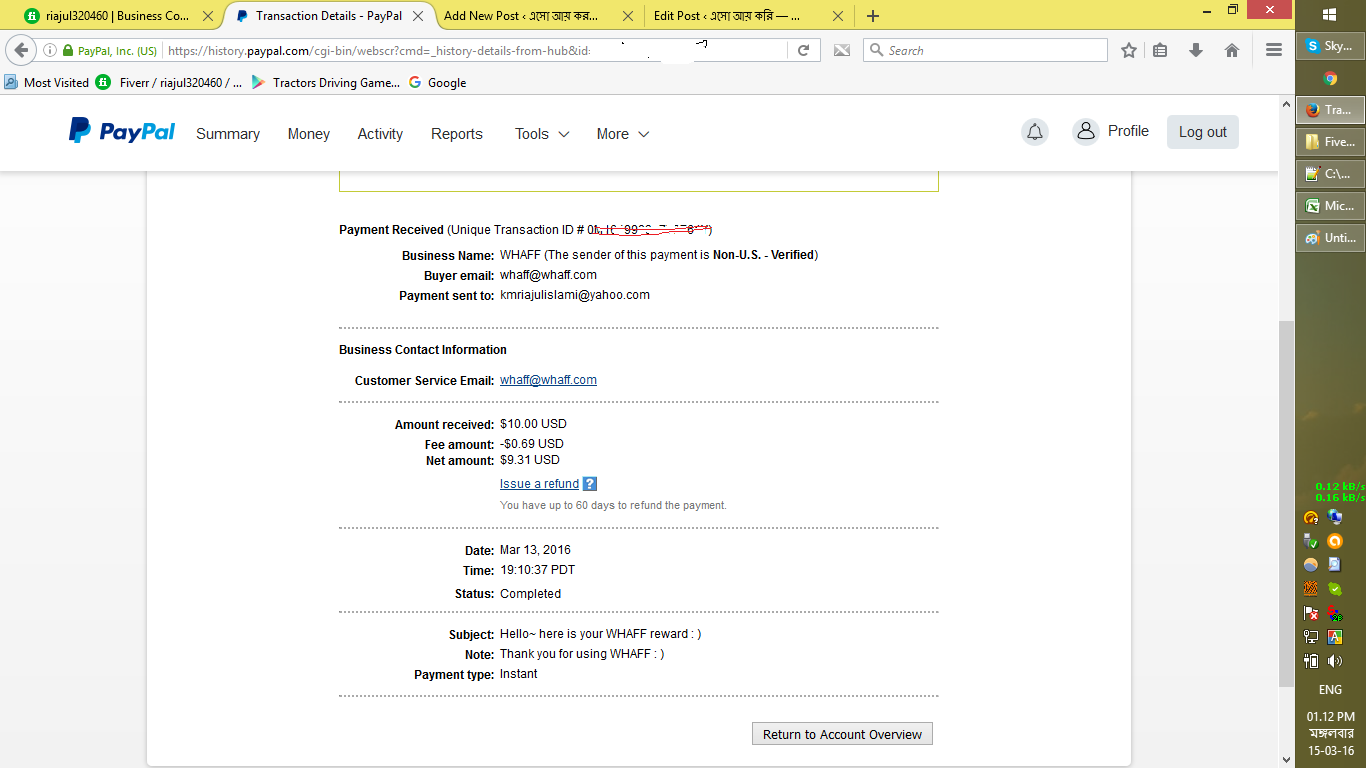Go to Firefox home page icon

1232,50
